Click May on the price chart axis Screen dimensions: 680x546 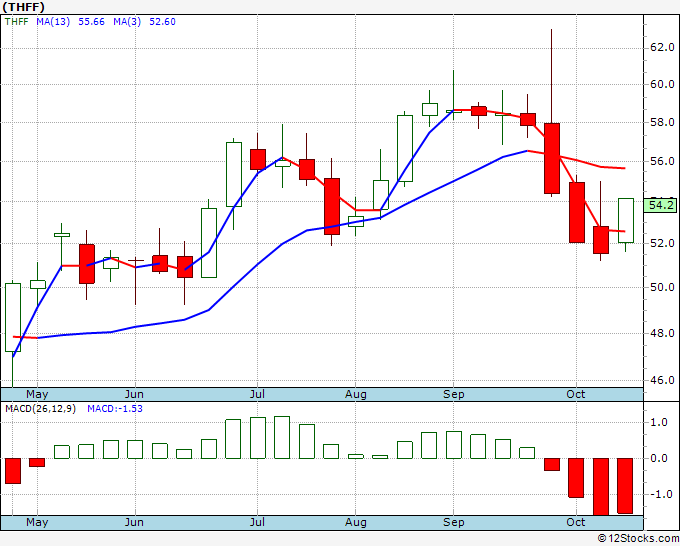pyautogui.click(x=37, y=394)
